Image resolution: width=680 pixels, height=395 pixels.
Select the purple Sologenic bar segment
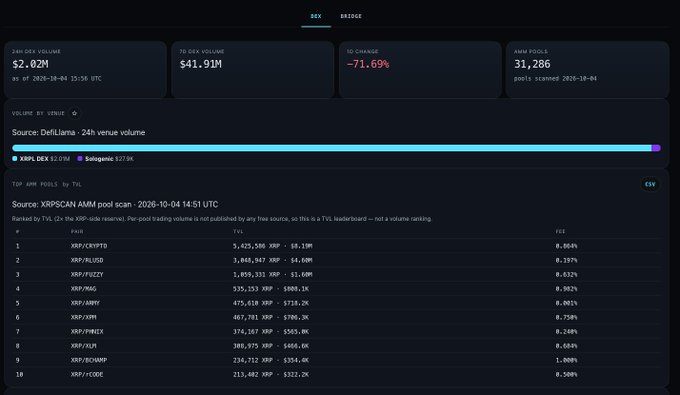pyautogui.click(x=656, y=148)
